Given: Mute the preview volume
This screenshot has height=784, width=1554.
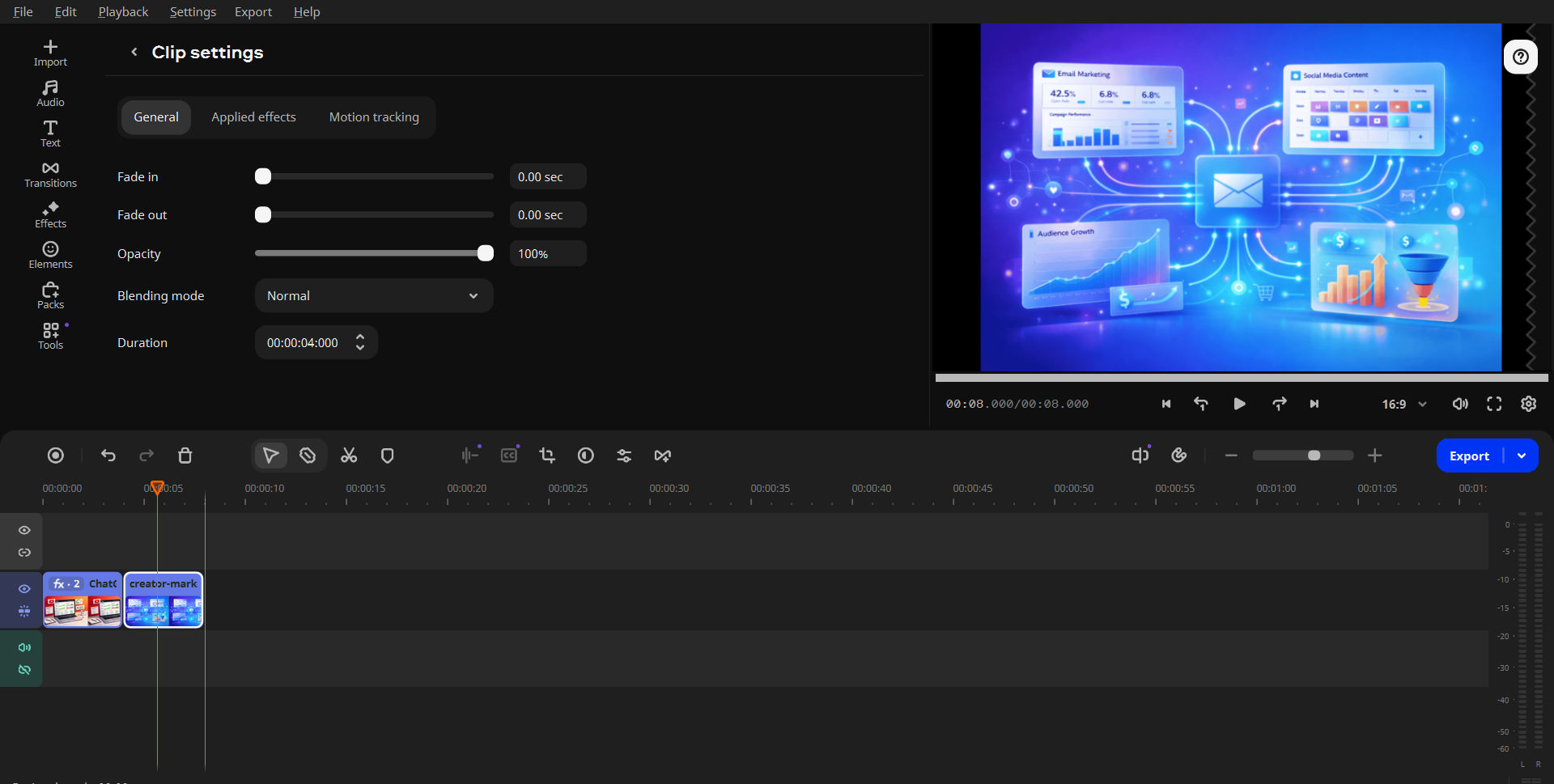Looking at the screenshot, I should (1460, 404).
